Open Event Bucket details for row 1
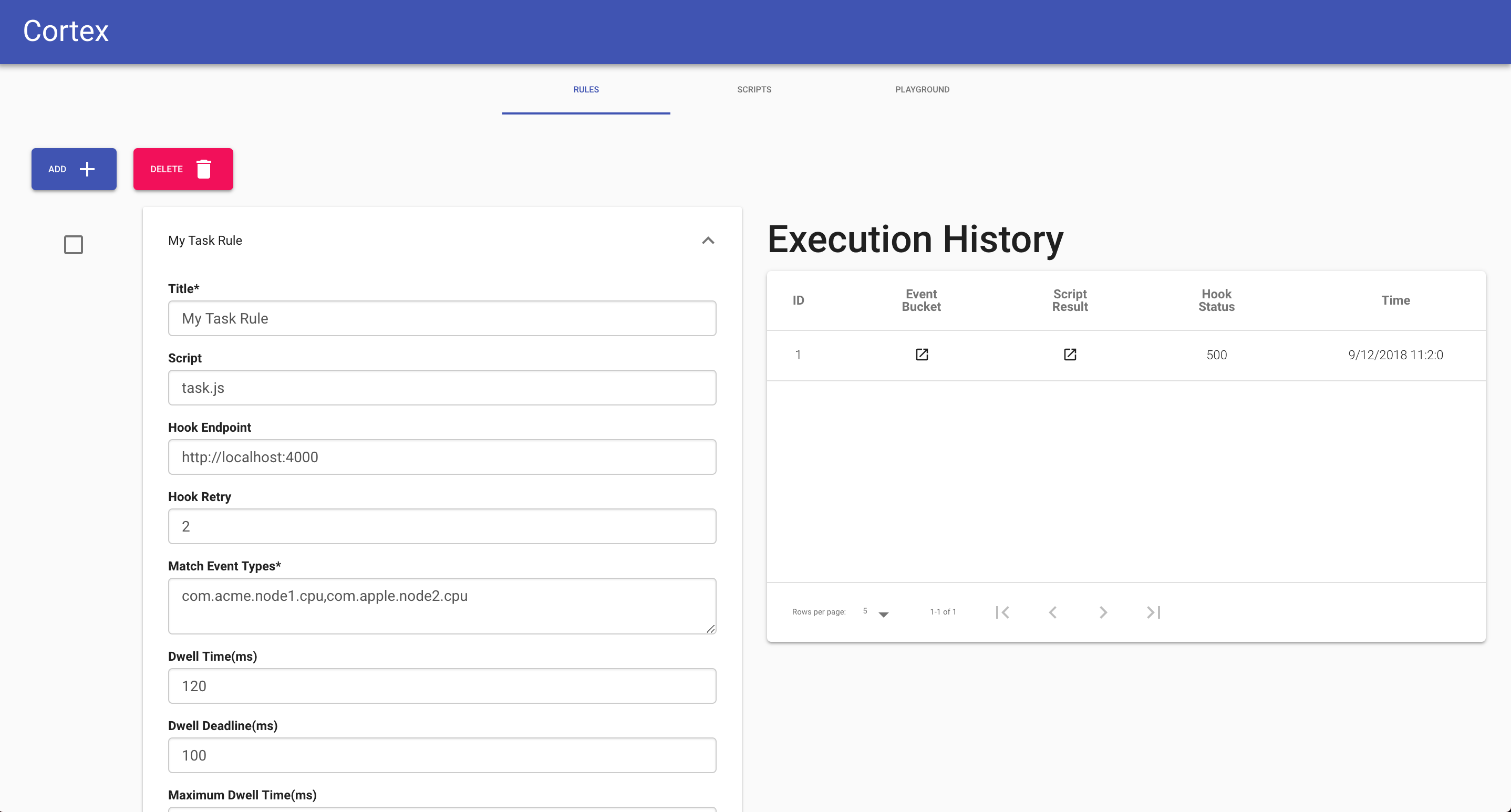1511x812 pixels. [922, 355]
